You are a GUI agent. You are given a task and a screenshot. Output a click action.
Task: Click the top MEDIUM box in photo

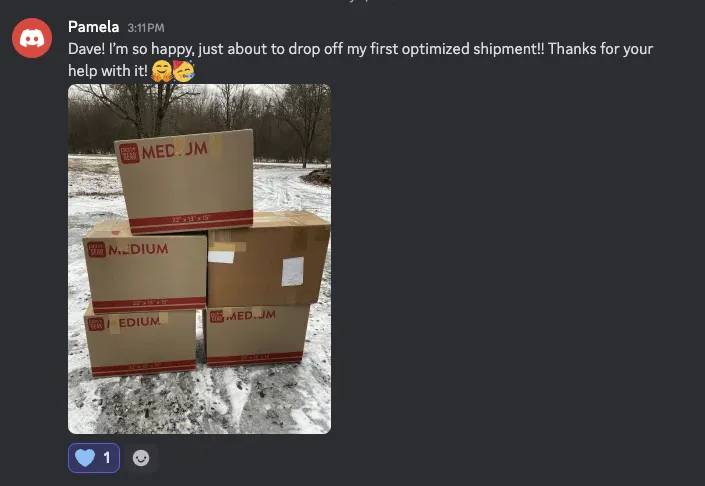click(185, 181)
